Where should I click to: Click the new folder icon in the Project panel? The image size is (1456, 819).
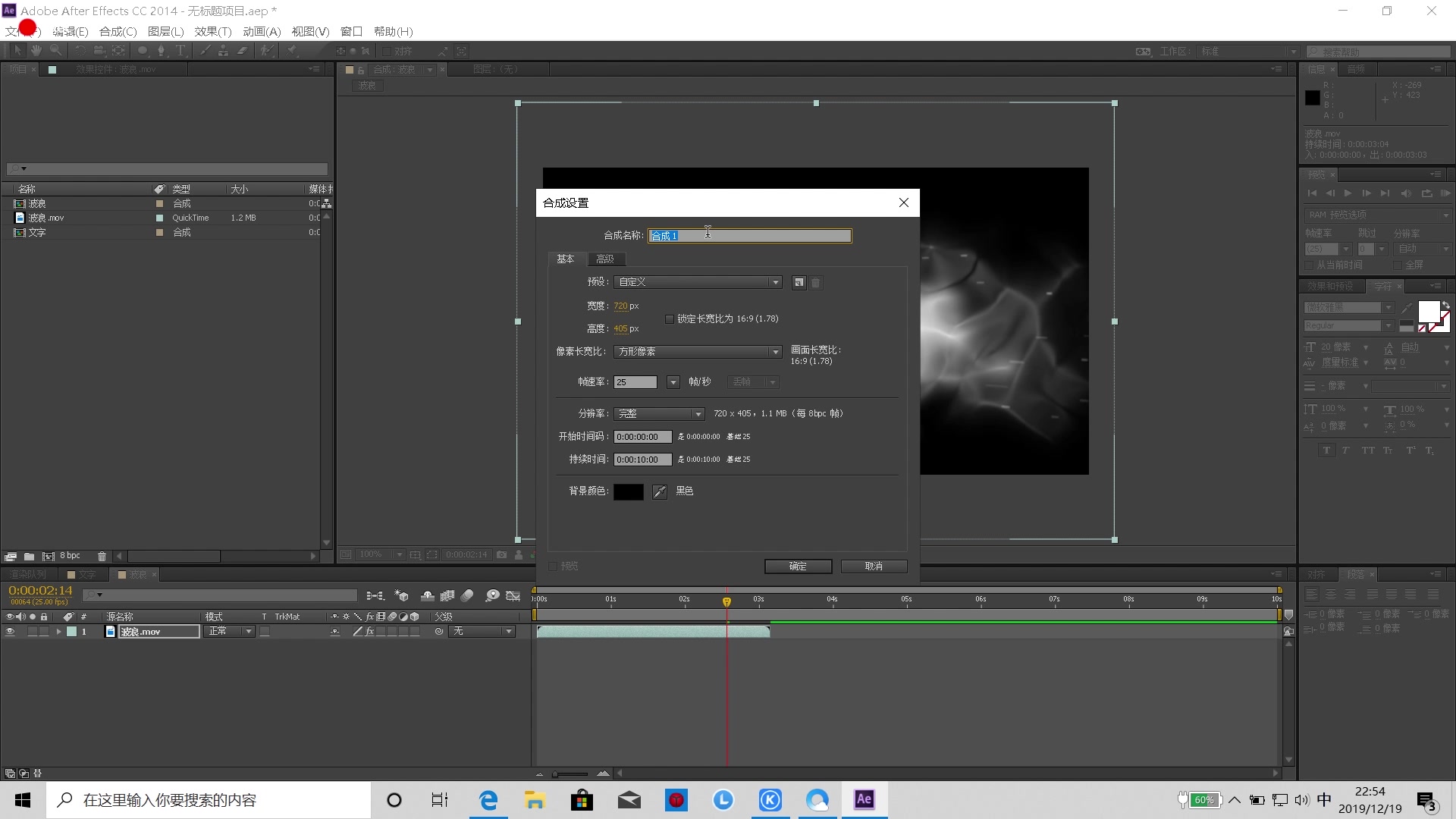coord(29,556)
